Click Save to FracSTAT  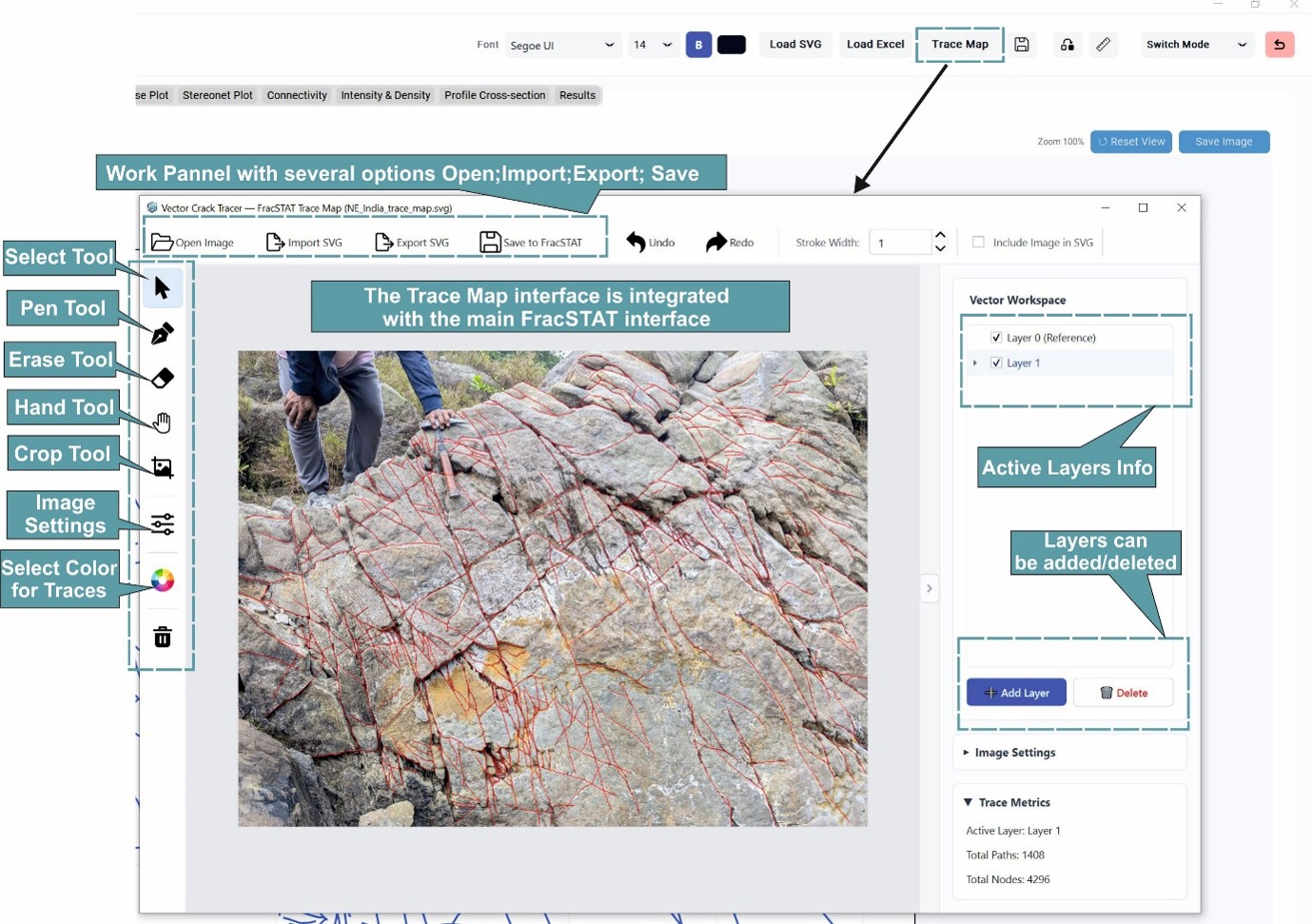click(531, 243)
